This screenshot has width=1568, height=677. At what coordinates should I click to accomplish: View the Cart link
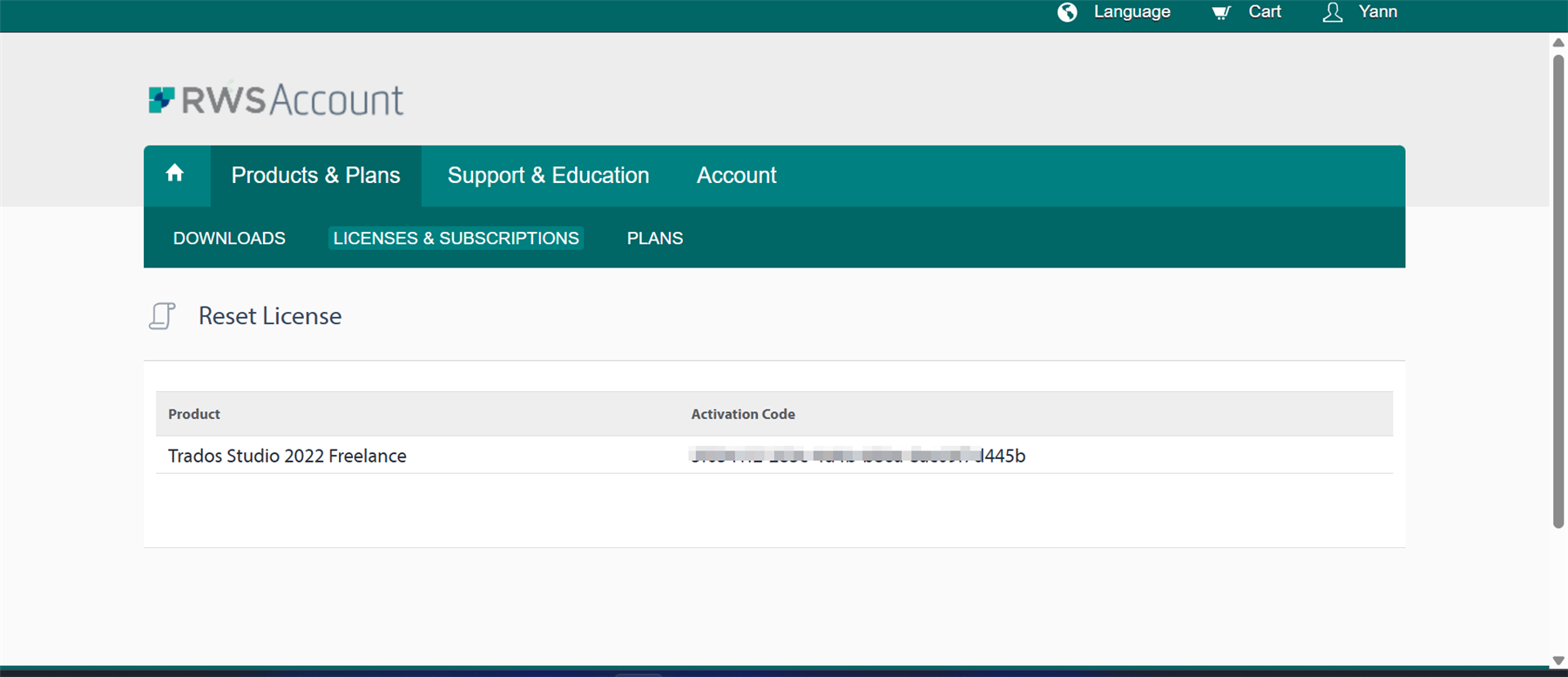click(1264, 12)
